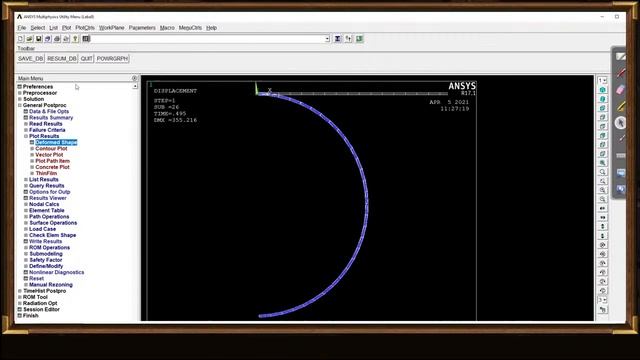This screenshot has width=640, height=360.
Task: Click the Main Menu scroll-up arrow
Action: point(135,87)
